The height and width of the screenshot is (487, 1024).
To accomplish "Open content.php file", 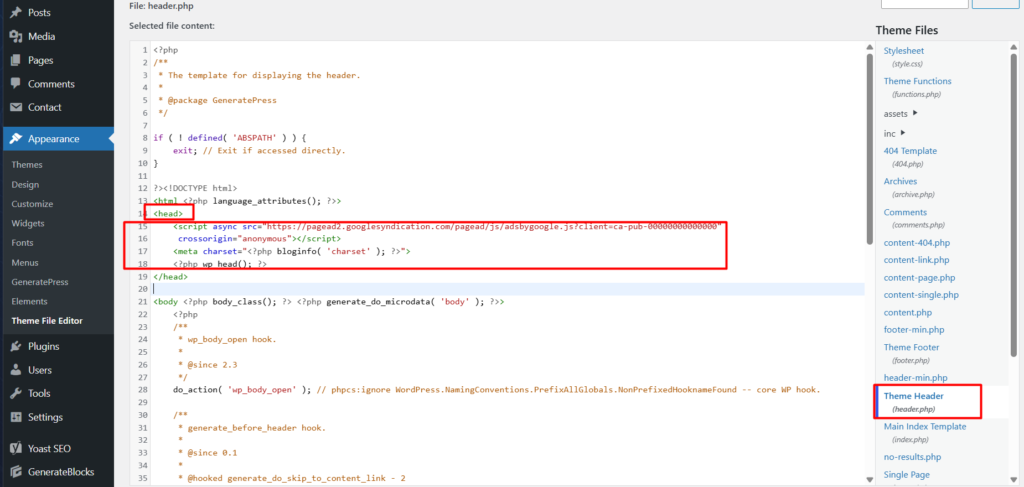I will (908, 313).
